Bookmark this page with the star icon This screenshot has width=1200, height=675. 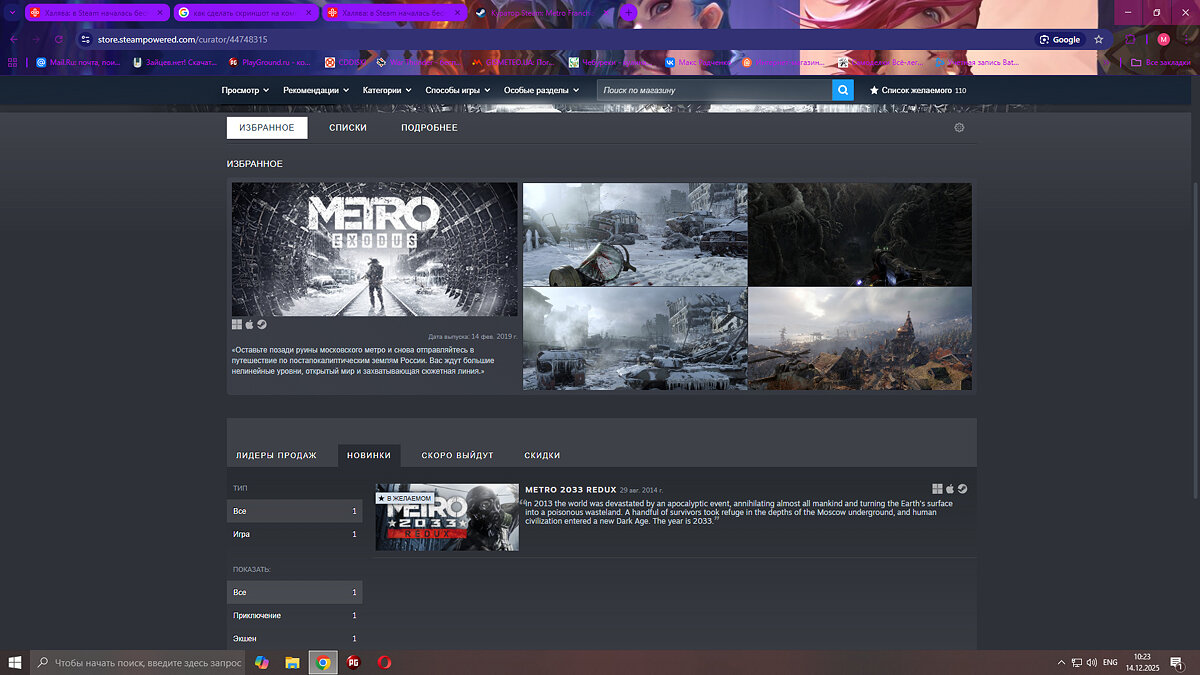click(x=1098, y=39)
